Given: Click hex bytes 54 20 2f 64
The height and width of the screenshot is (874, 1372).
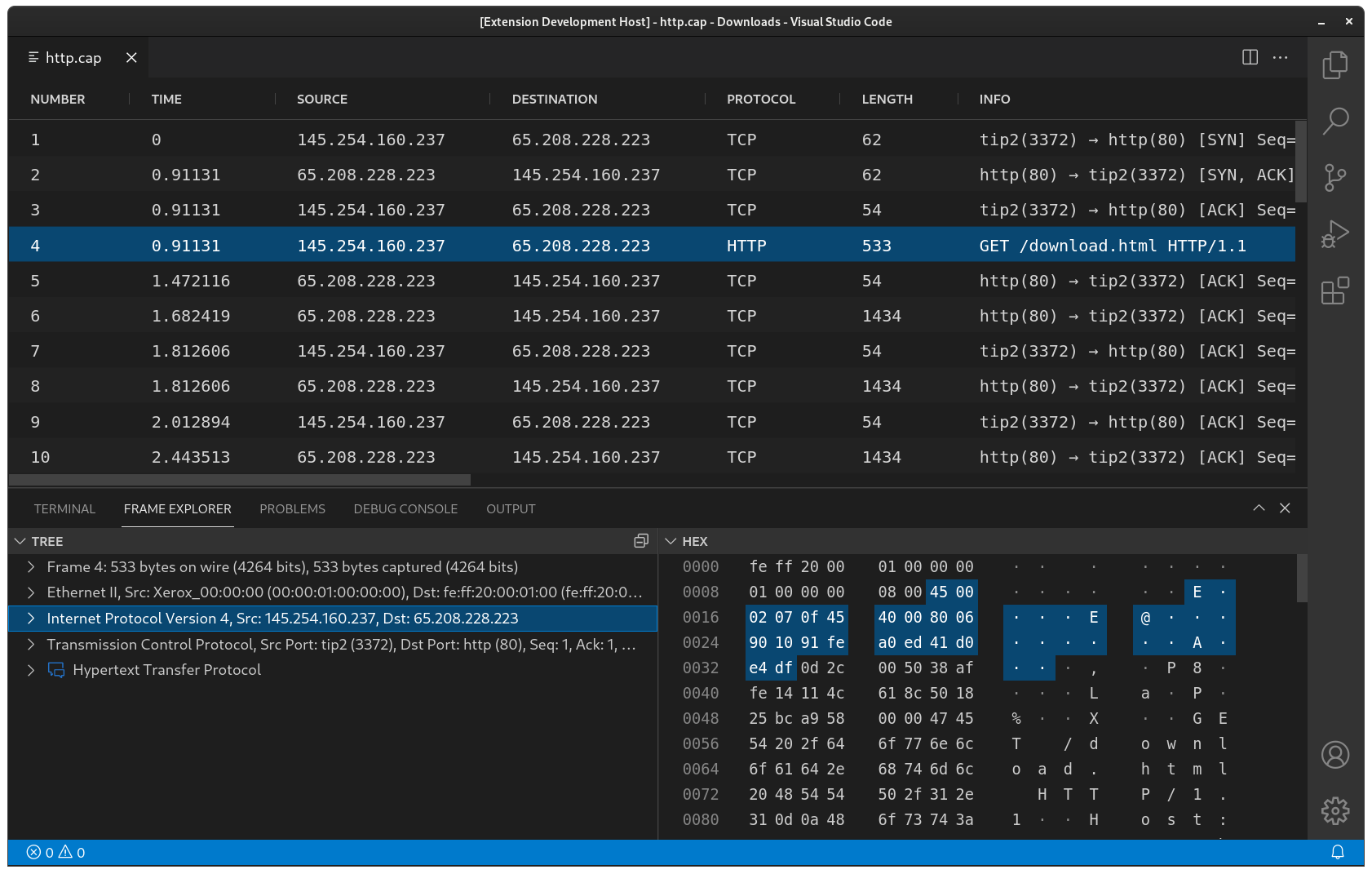Looking at the screenshot, I should (x=797, y=743).
